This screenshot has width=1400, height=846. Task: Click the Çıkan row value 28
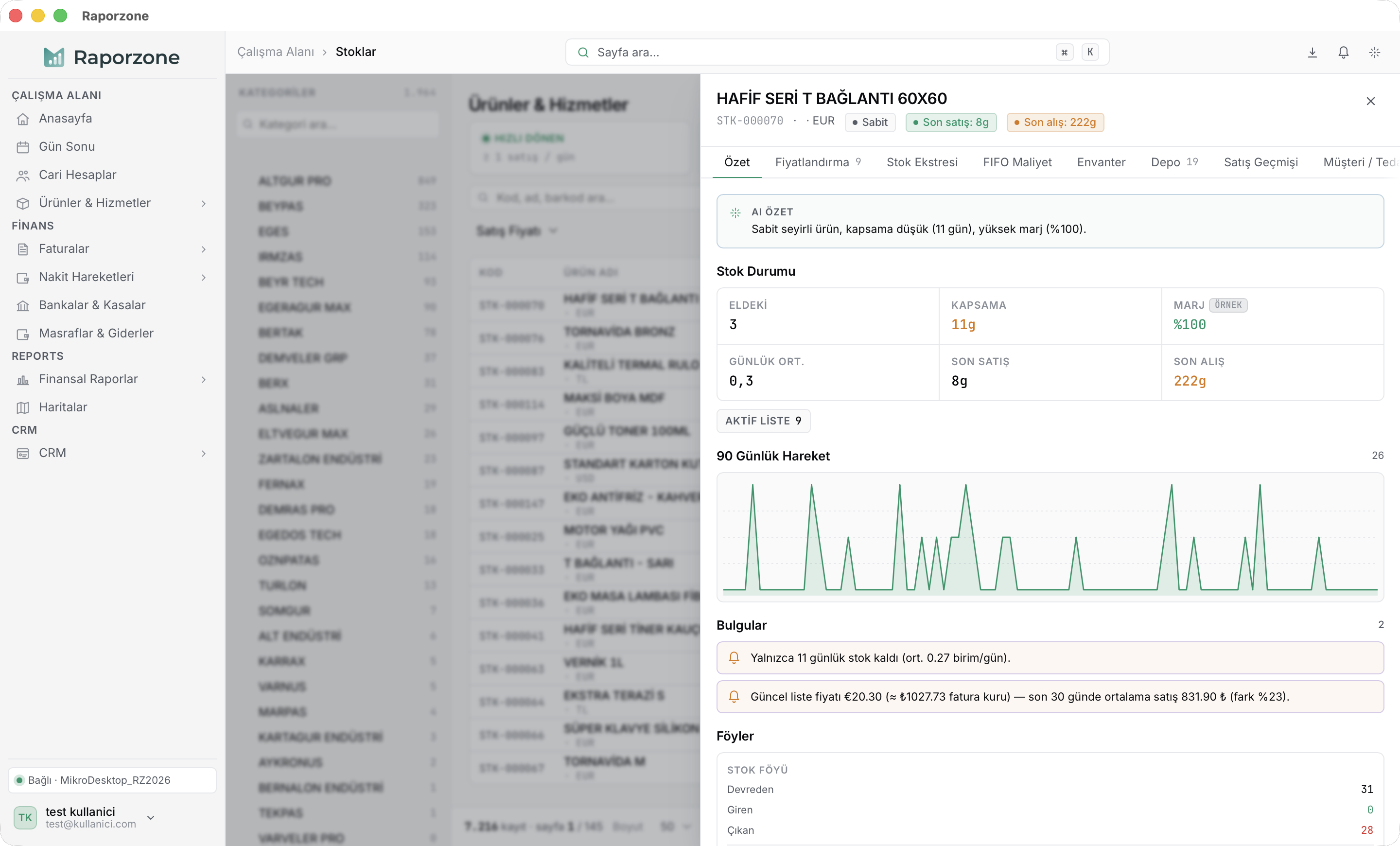[1366, 830]
